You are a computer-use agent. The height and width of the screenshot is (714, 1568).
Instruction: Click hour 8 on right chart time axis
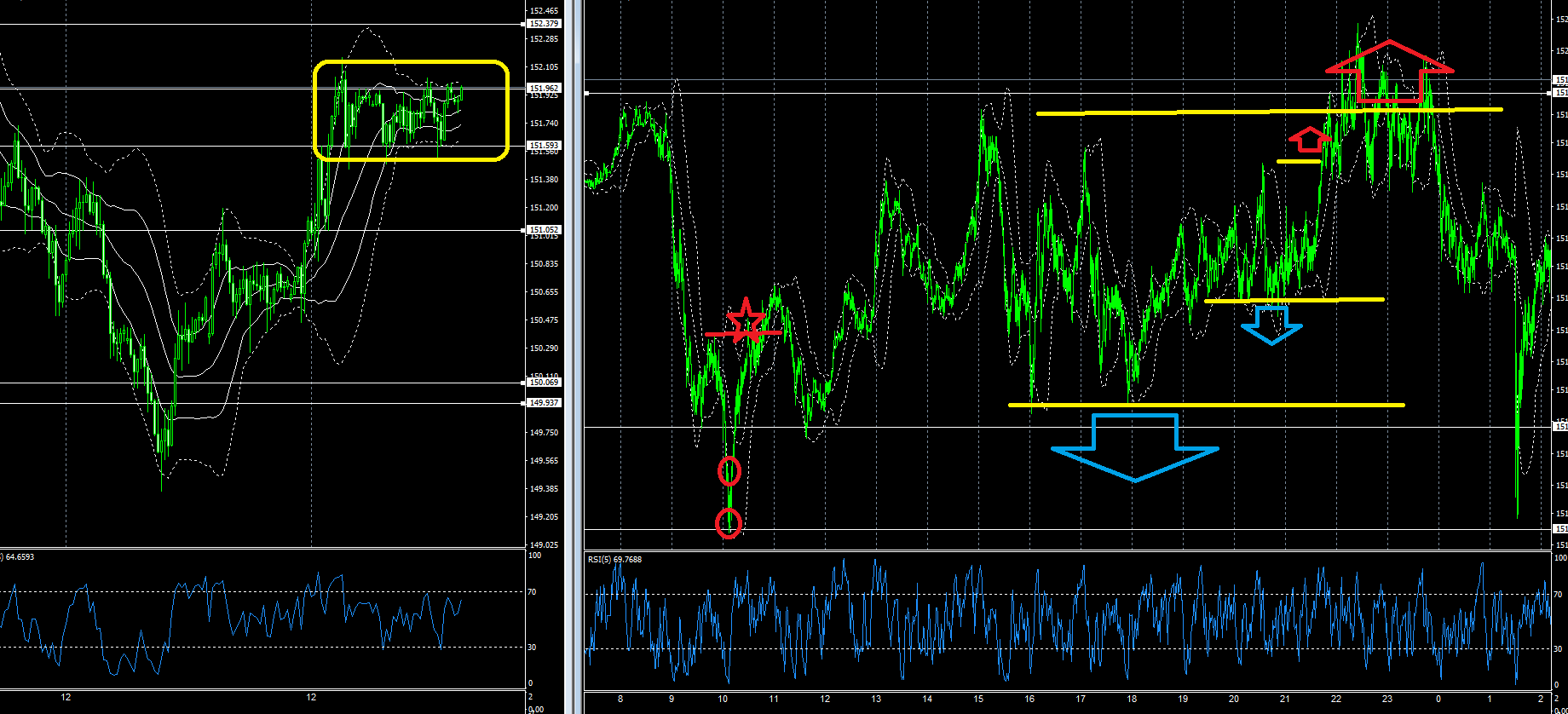click(620, 700)
